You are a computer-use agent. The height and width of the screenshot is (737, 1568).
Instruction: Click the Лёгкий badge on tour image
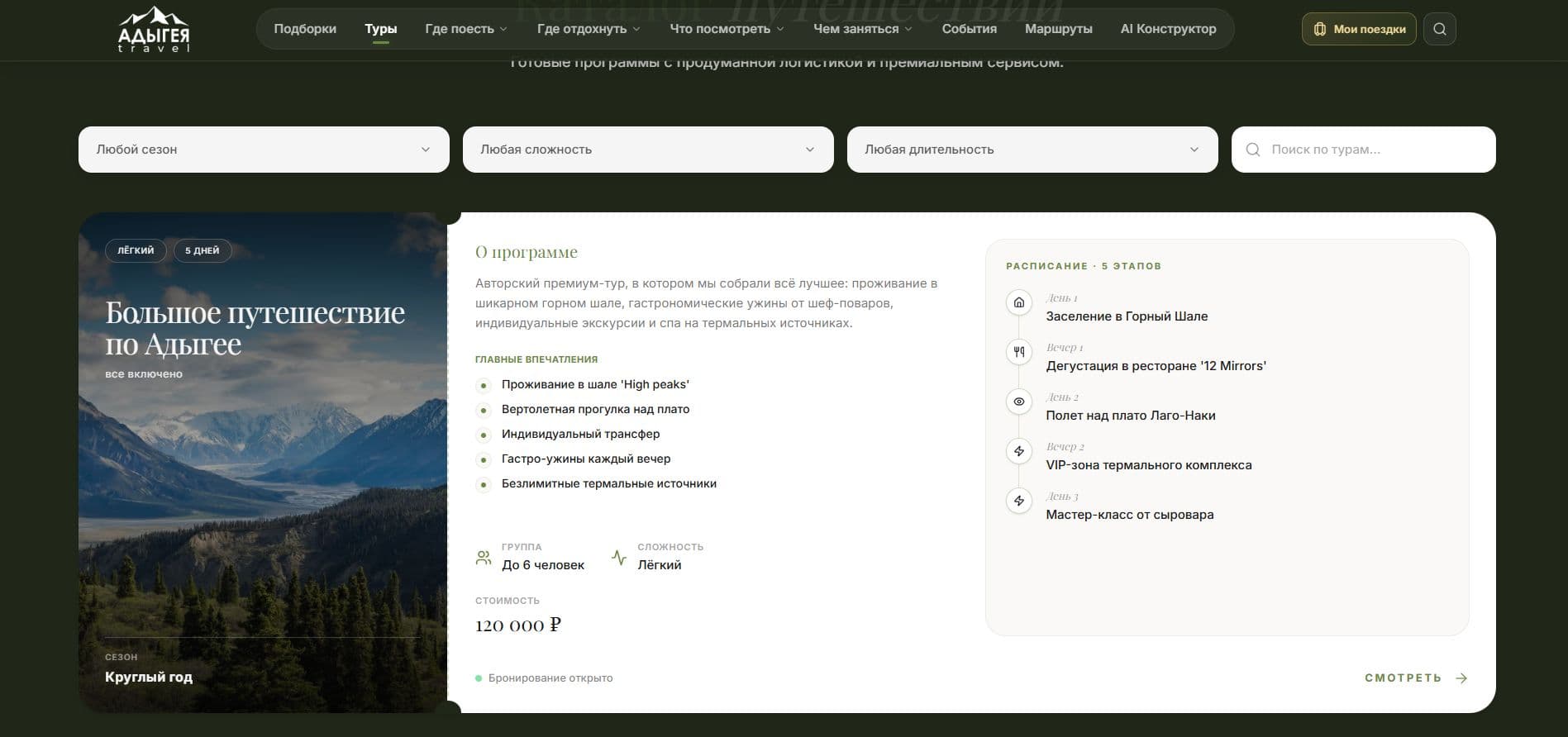point(136,250)
